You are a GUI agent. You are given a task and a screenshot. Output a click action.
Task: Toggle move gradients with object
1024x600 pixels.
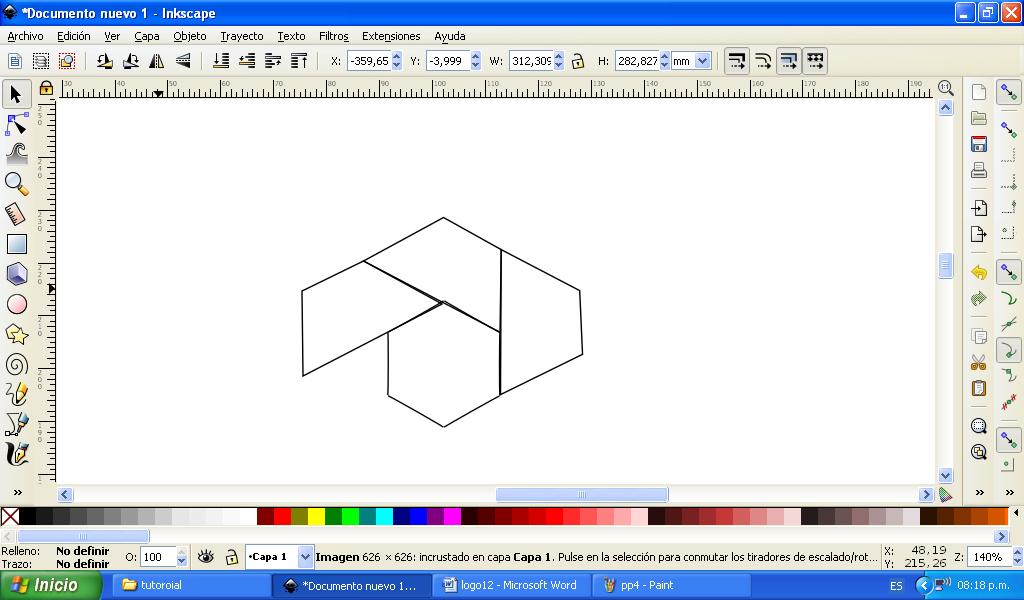[x=789, y=61]
